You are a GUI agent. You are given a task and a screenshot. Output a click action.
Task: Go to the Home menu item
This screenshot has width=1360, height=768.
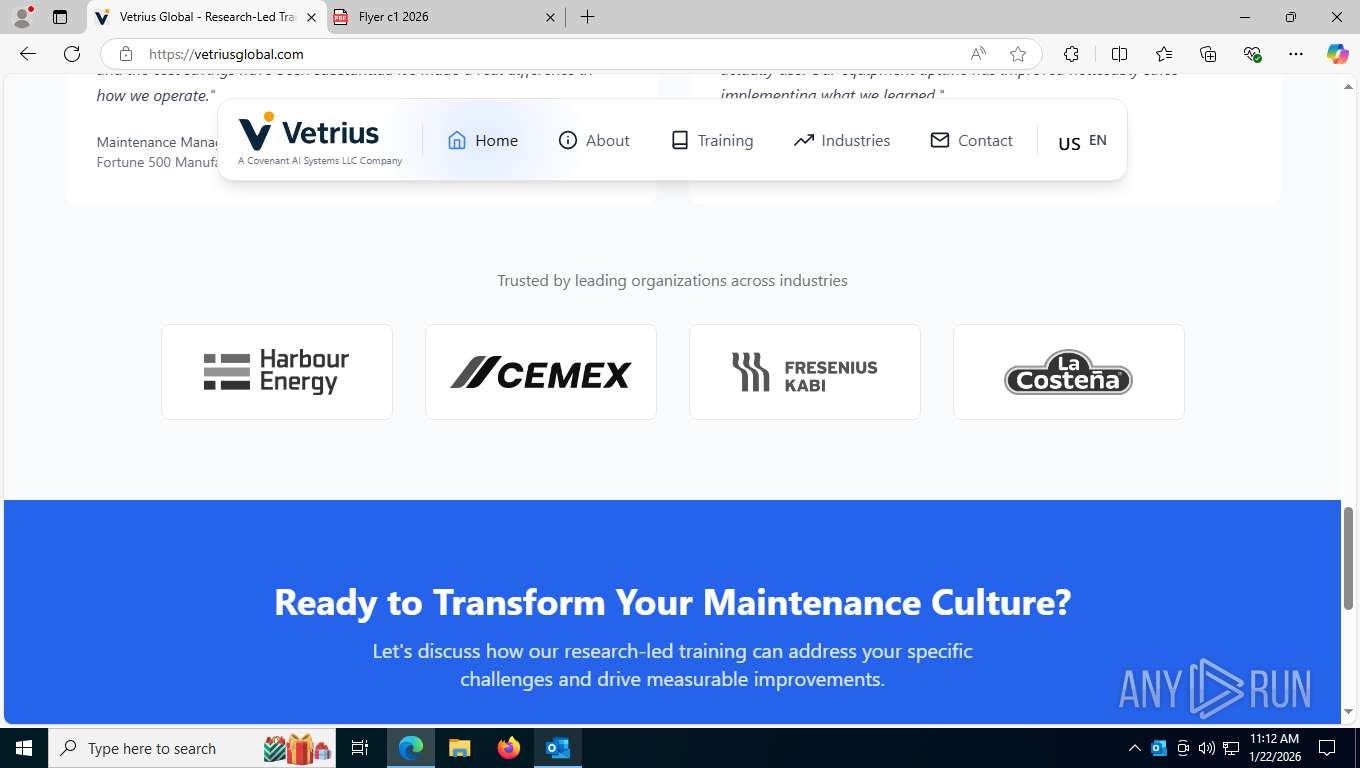pyautogui.click(x=483, y=140)
